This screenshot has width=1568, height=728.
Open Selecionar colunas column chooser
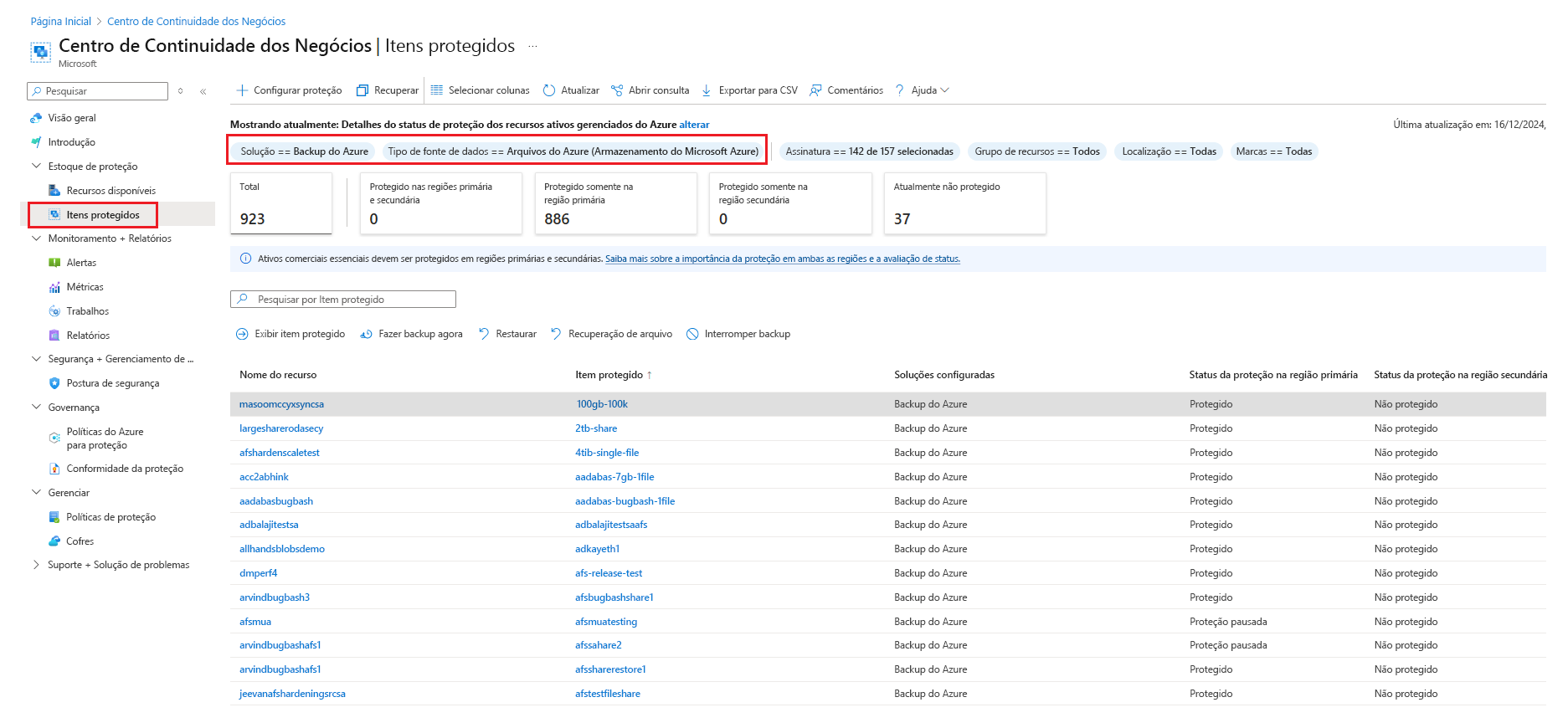coord(480,90)
